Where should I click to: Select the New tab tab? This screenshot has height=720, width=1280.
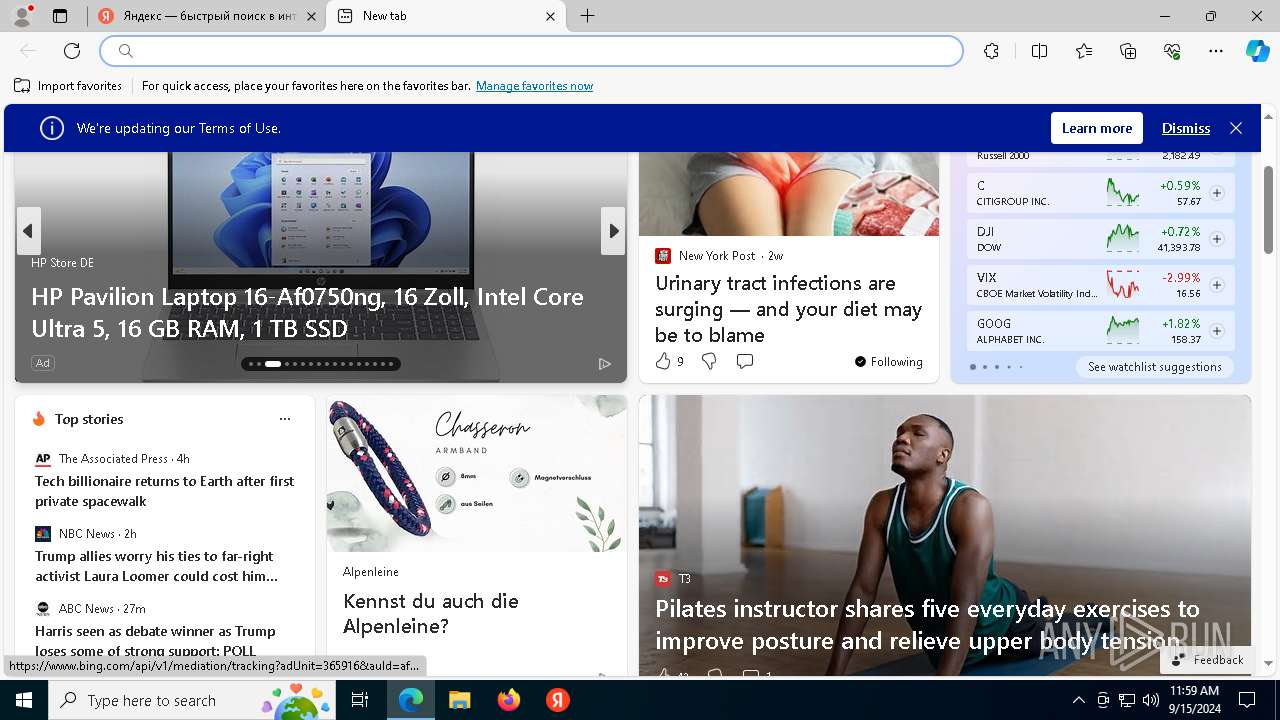point(446,16)
